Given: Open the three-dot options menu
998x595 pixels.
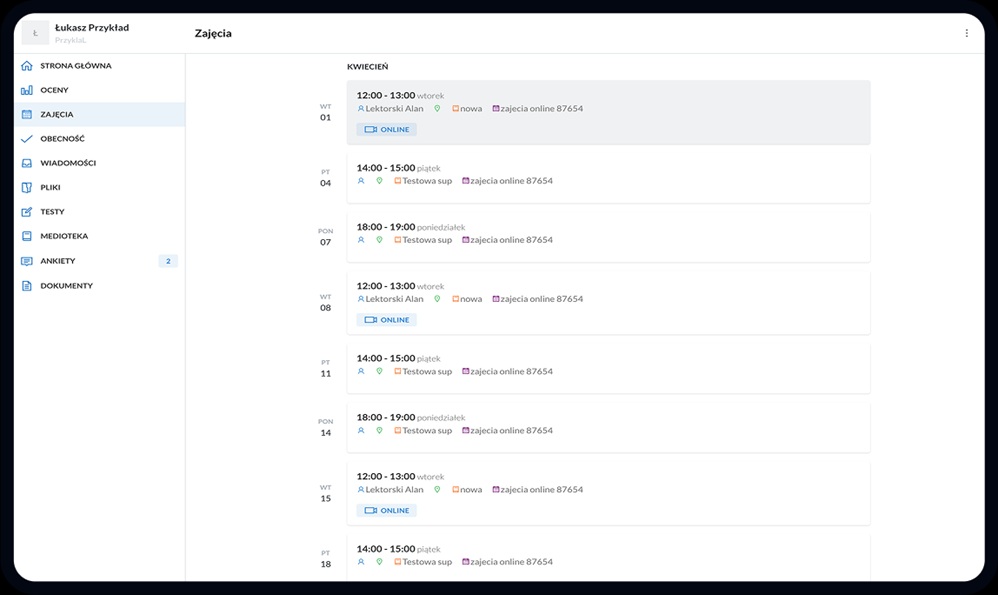Looking at the screenshot, I should (966, 33).
